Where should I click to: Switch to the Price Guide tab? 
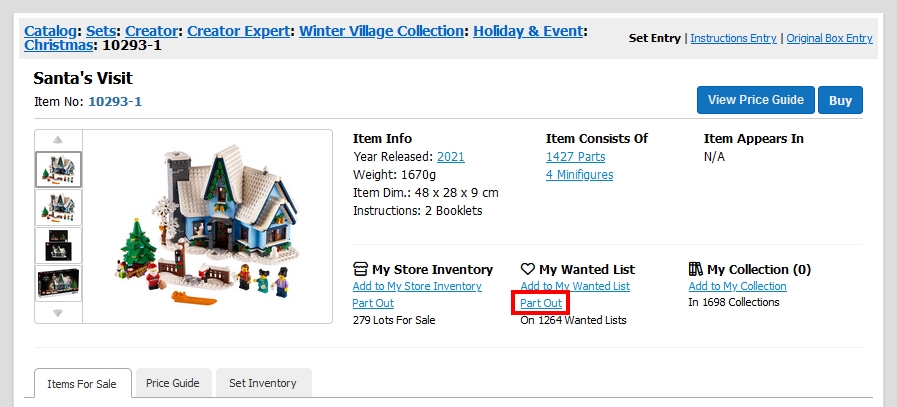coord(172,383)
